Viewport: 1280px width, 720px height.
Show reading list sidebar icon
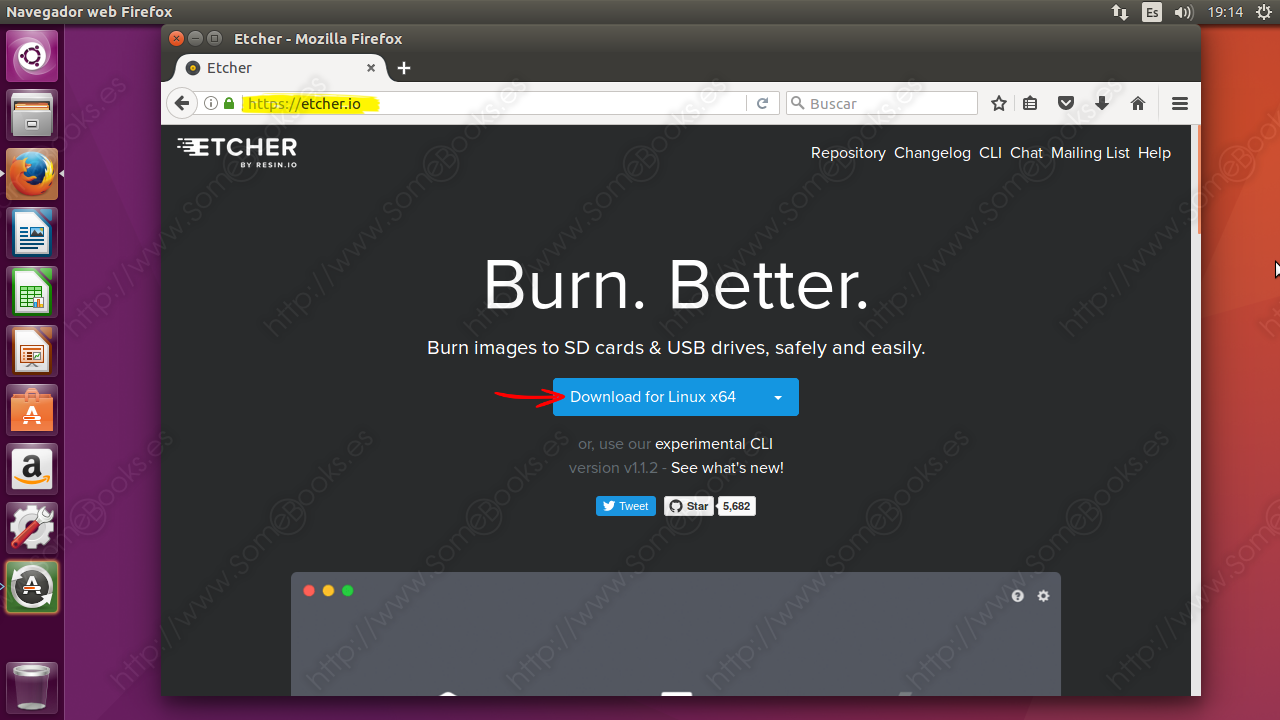(x=1030, y=103)
